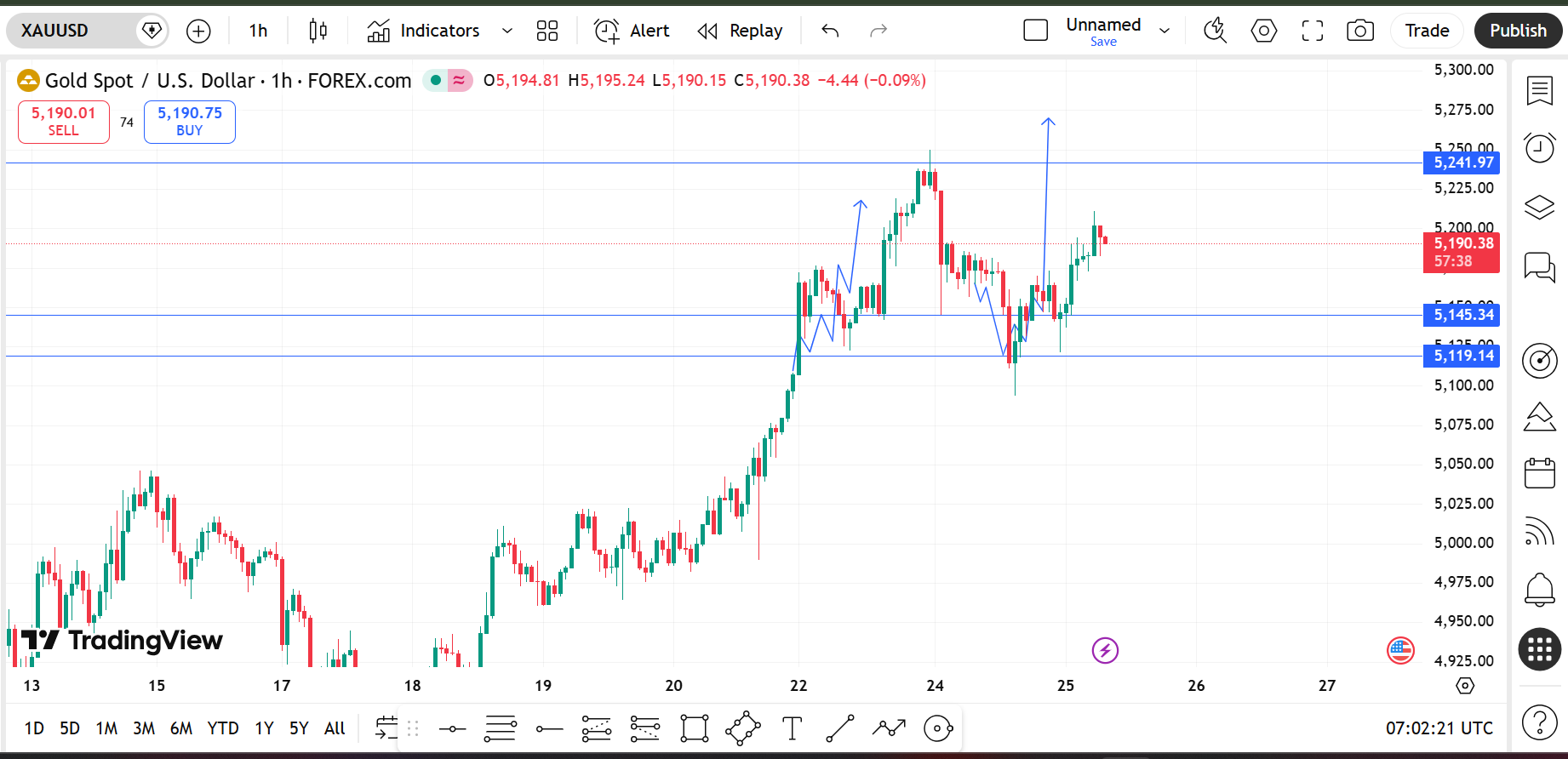This screenshot has height=759, width=1568.
Task: Select the YTD time range
Action: (x=223, y=728)
